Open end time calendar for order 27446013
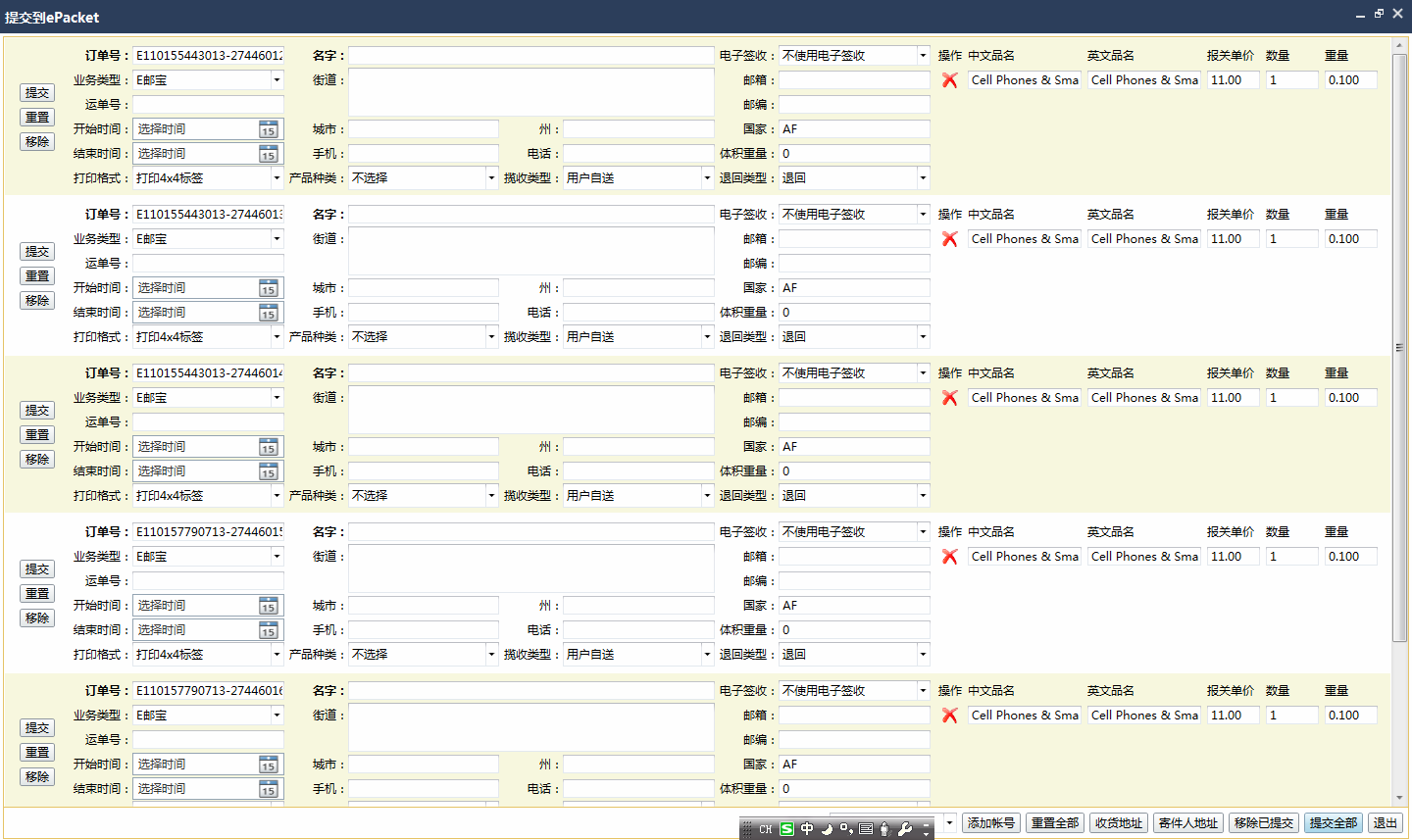 [x=268, y=313]
